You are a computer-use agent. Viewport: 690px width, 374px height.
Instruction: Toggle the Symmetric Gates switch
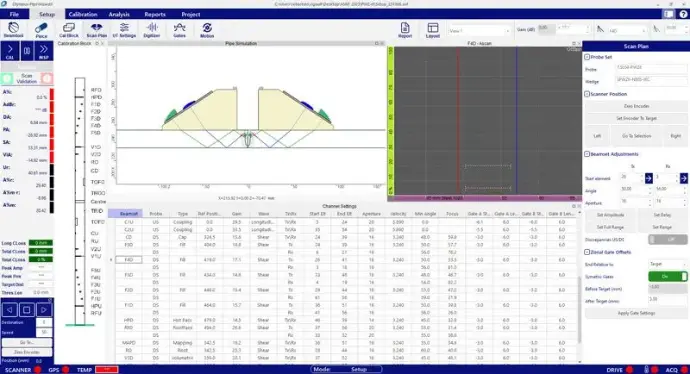coord(667,276)
